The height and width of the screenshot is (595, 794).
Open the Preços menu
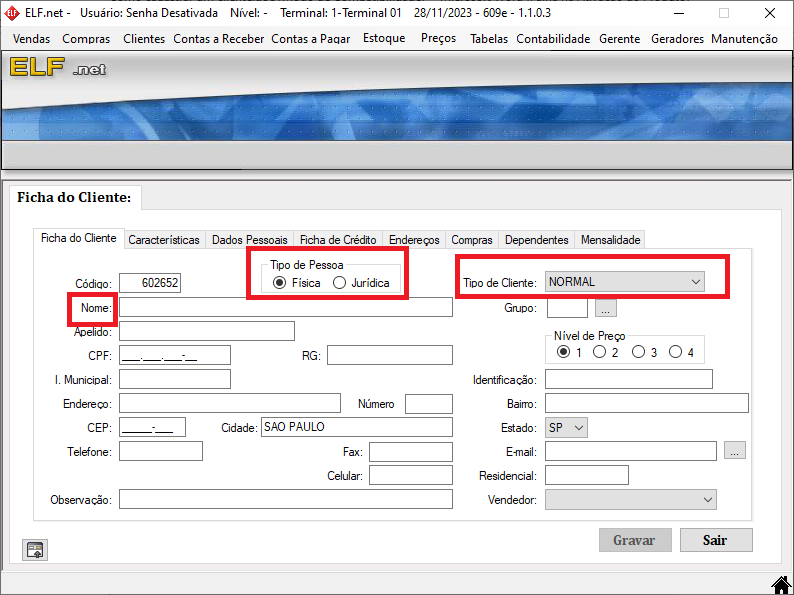[x=439, y=38]
